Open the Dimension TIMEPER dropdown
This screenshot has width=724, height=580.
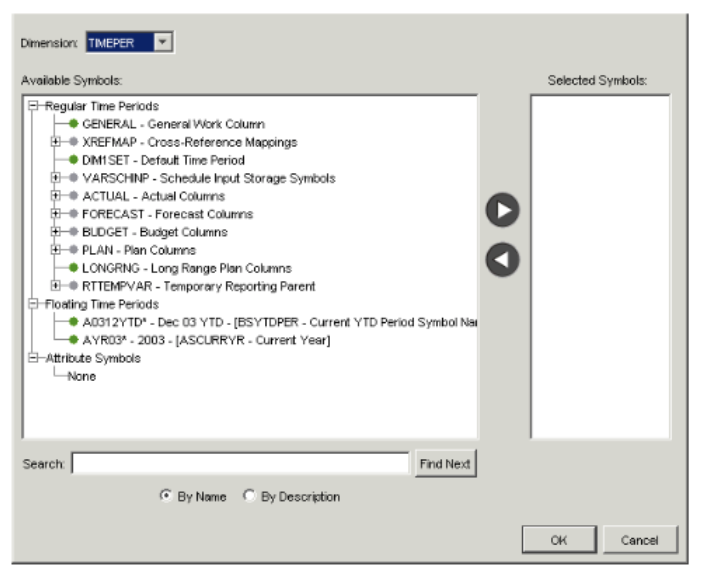pyautogui.click(x=165, y=42)
